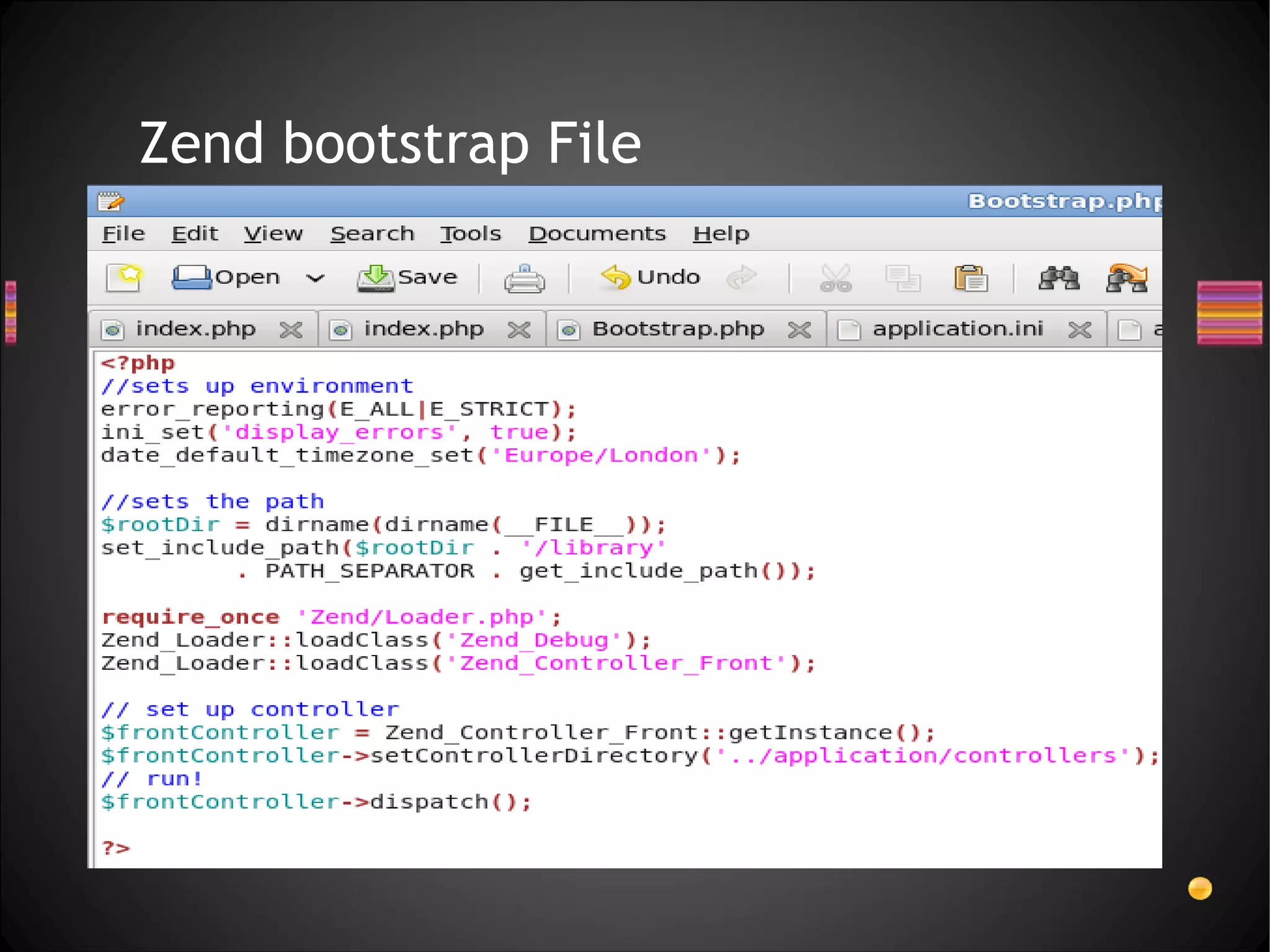Click the '/library' string
The width and height of the screenshot is (1270, 952).
point(593,548)
